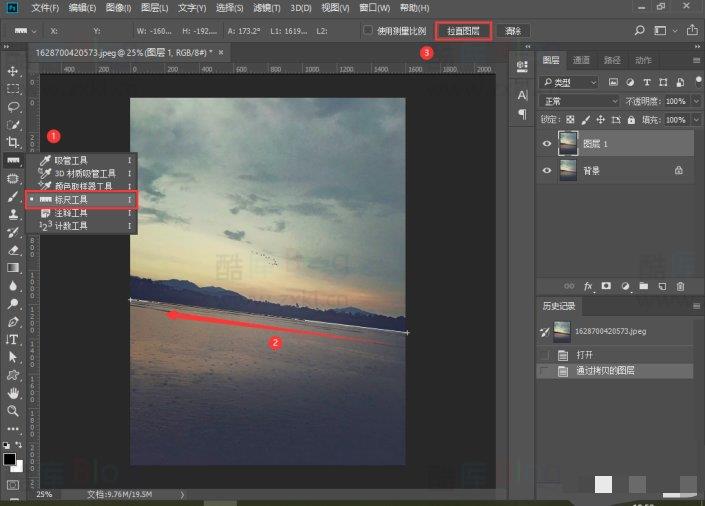
Task: Hide 图层 1 using its eye icon
Action: (x=546, y=142)
